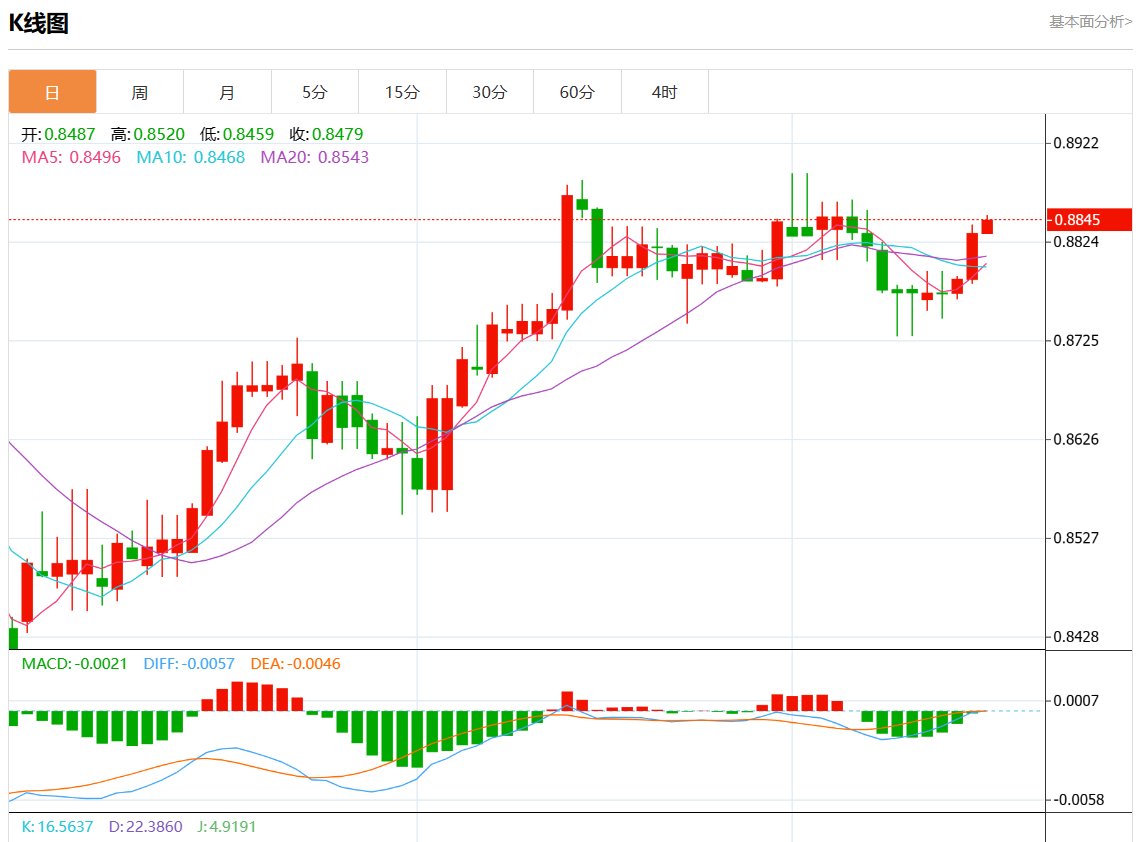Viewport: 1141px width, 842px height.
Task: Open the 5分 interval tab
Action: (315, 92)
